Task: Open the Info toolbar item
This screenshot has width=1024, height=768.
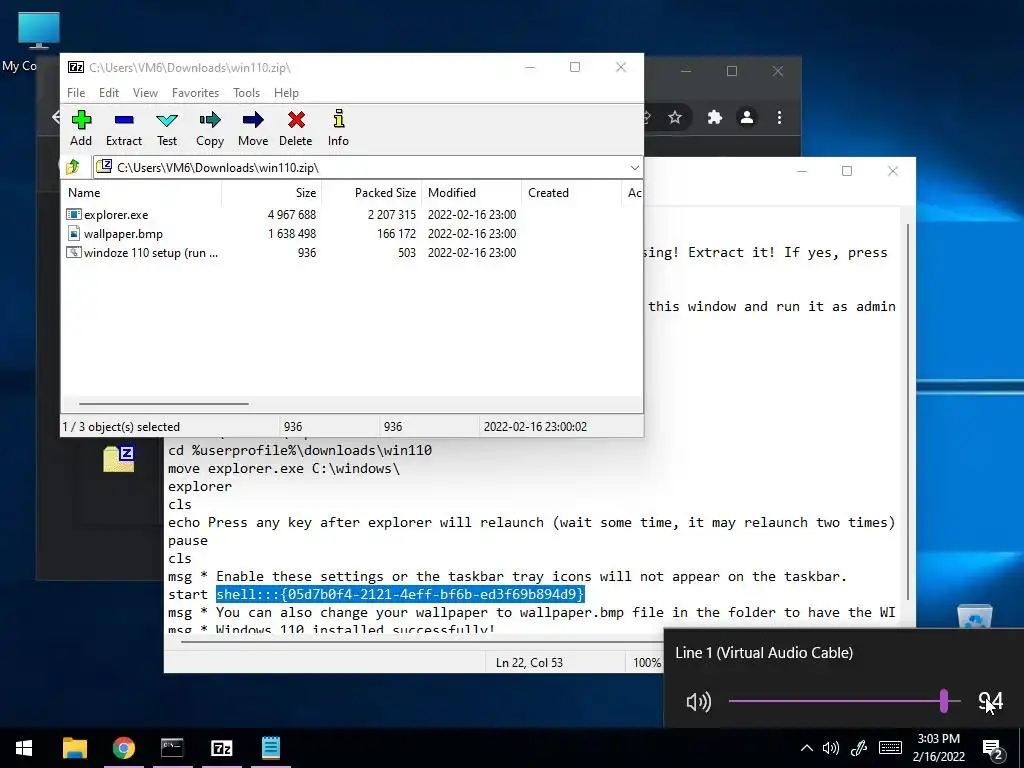Action: coord(338,129)
